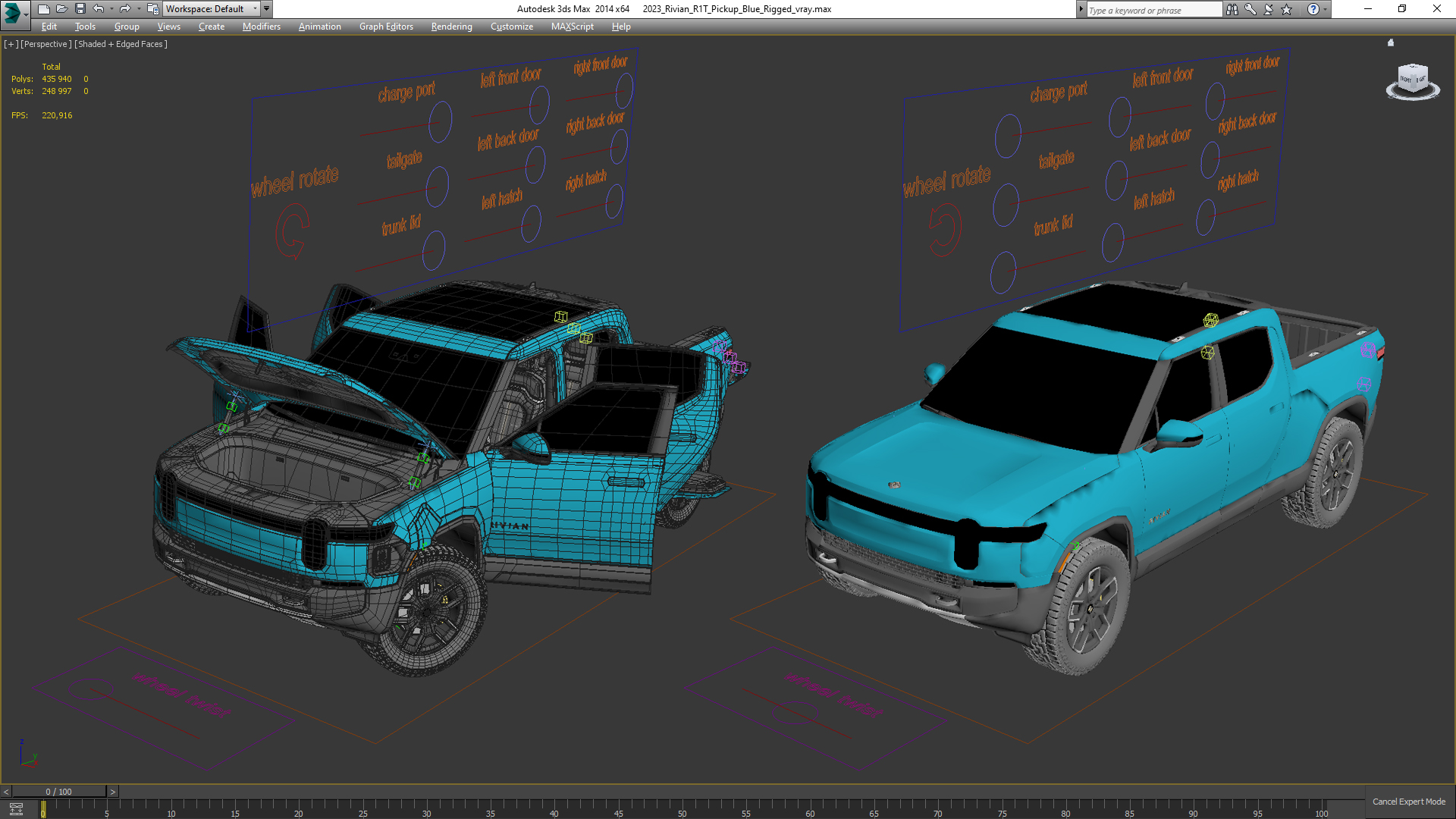Image resolution: width=1456 pixels, height=819 pixels.
Task: Save the scene with the floppy icon
Action: tap(80, 9)
